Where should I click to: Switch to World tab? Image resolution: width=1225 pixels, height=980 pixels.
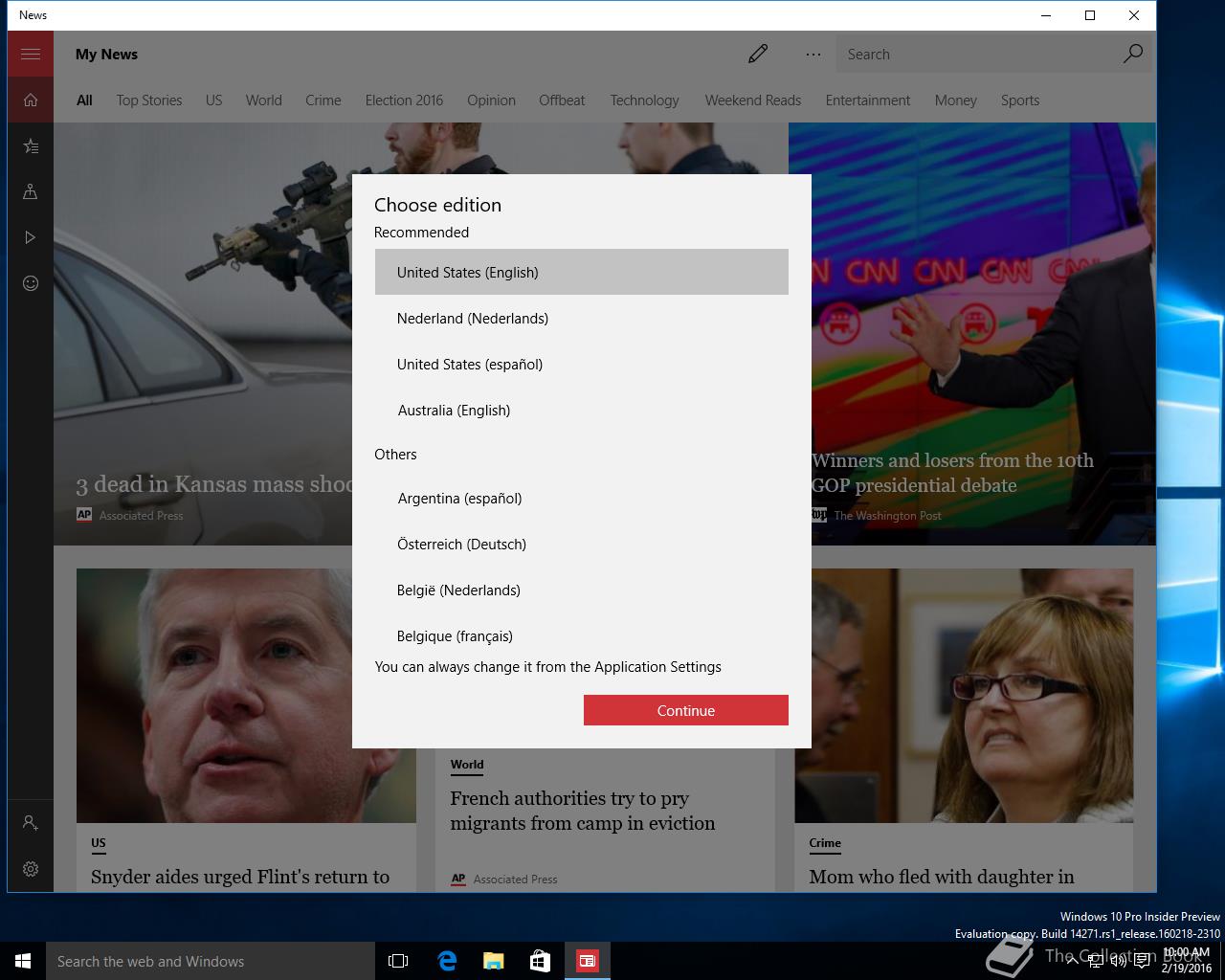tap(263, 100)
